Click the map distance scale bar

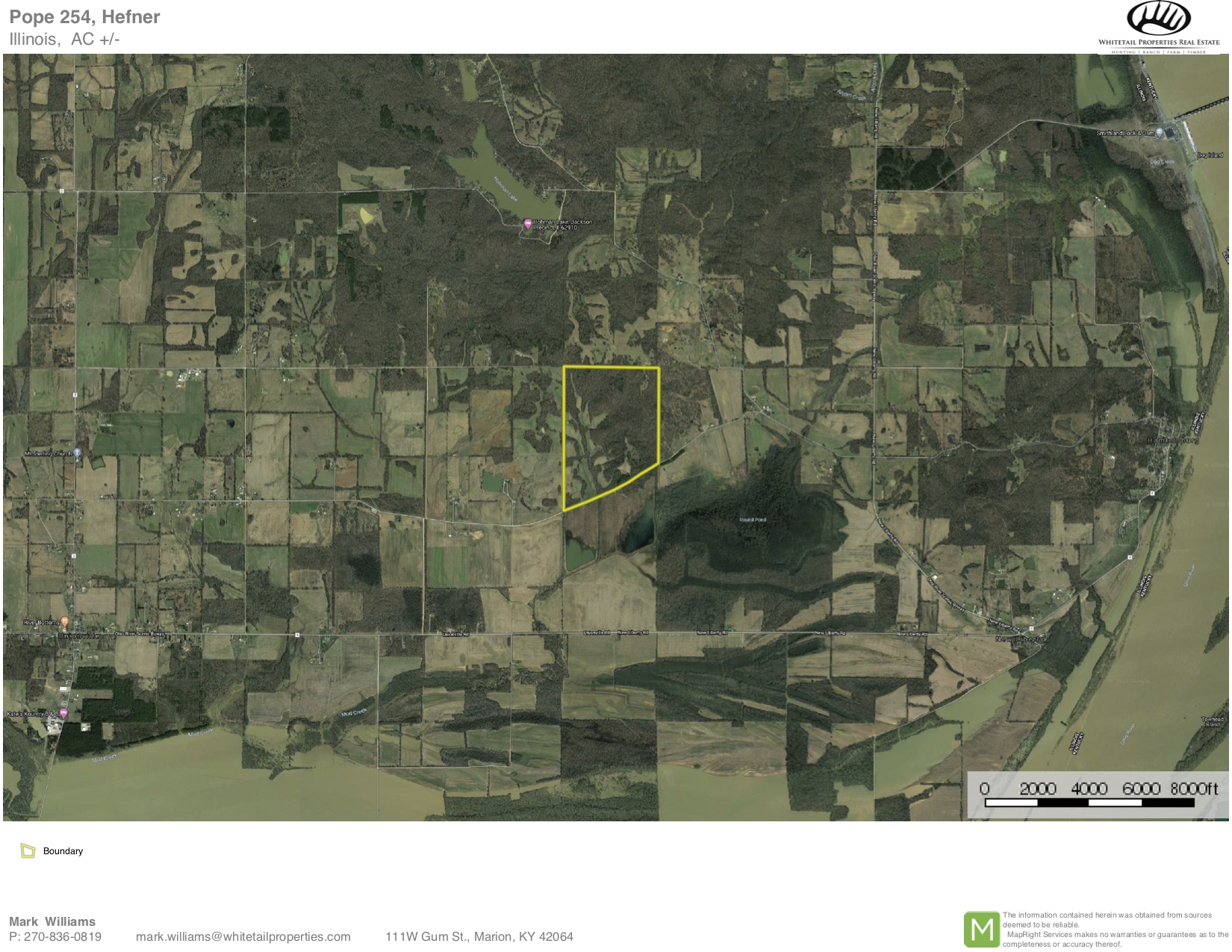pos(1089,803)
